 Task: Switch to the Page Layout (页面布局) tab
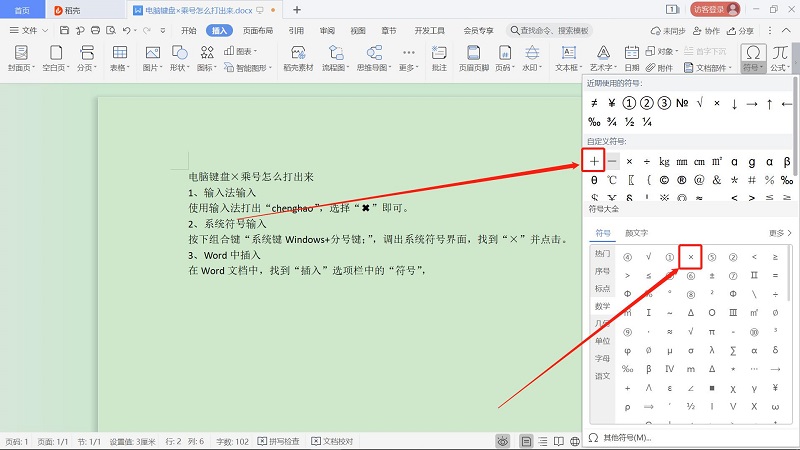click(258, 30)
